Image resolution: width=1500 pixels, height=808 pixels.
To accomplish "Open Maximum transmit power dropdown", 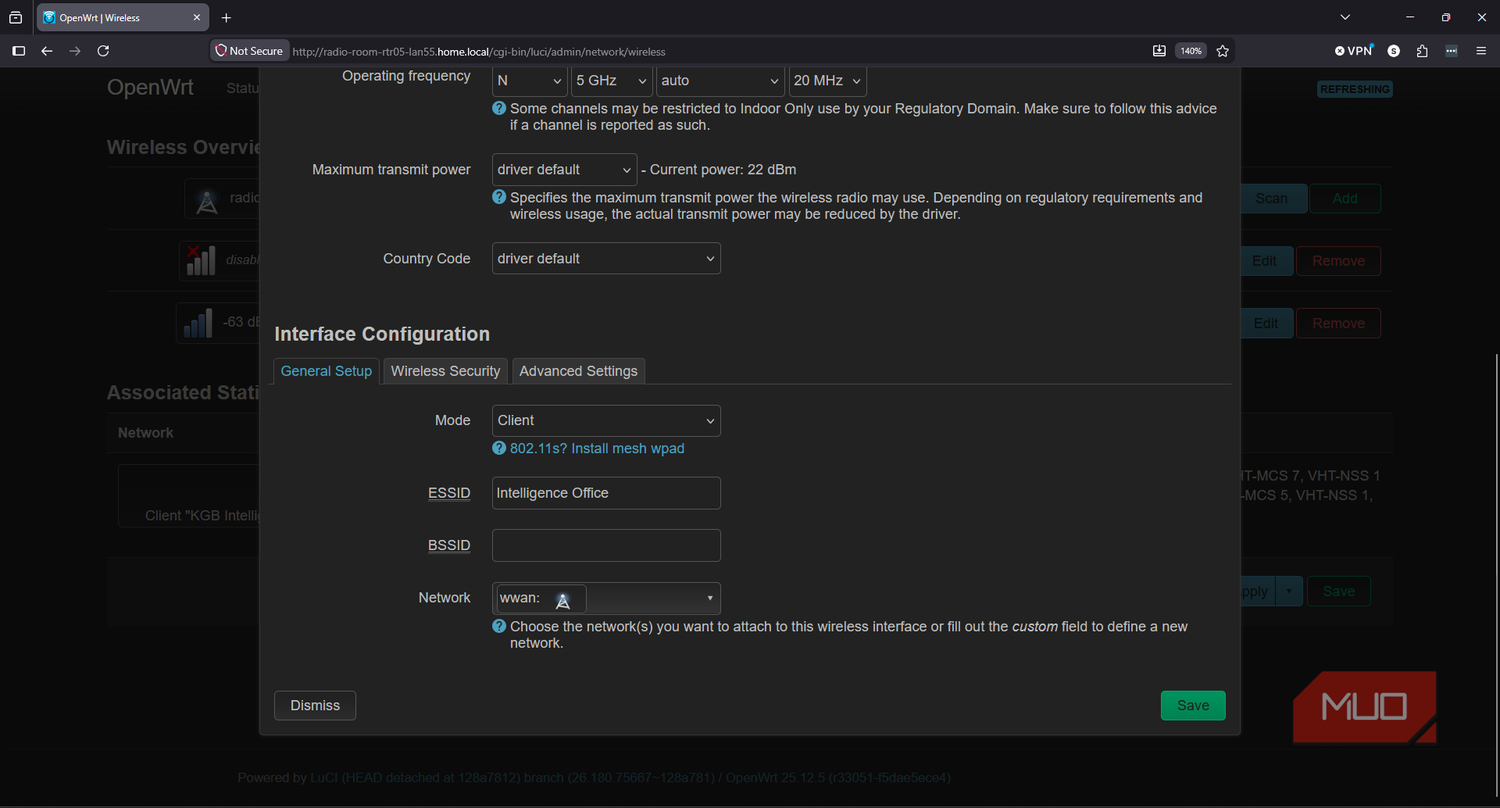I will point(564,169).
